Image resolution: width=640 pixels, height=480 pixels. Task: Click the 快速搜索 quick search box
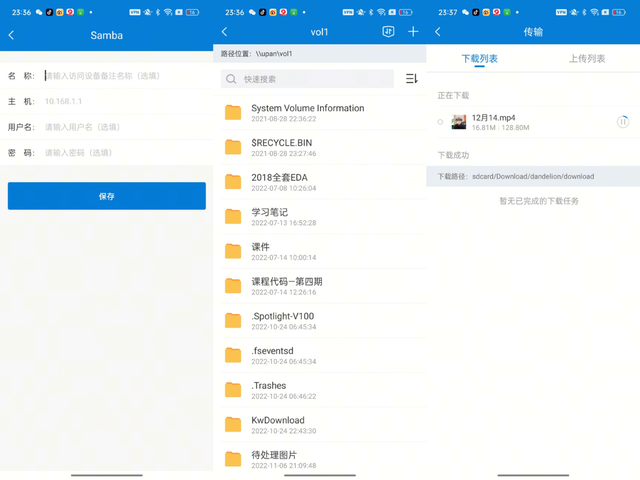(307, 79)
